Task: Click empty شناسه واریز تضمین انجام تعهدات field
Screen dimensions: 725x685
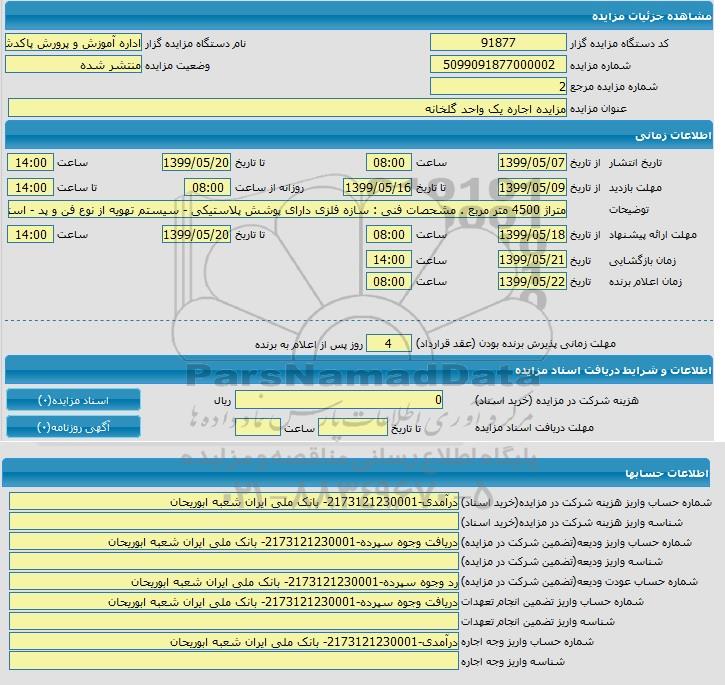Action: [234, 621]
